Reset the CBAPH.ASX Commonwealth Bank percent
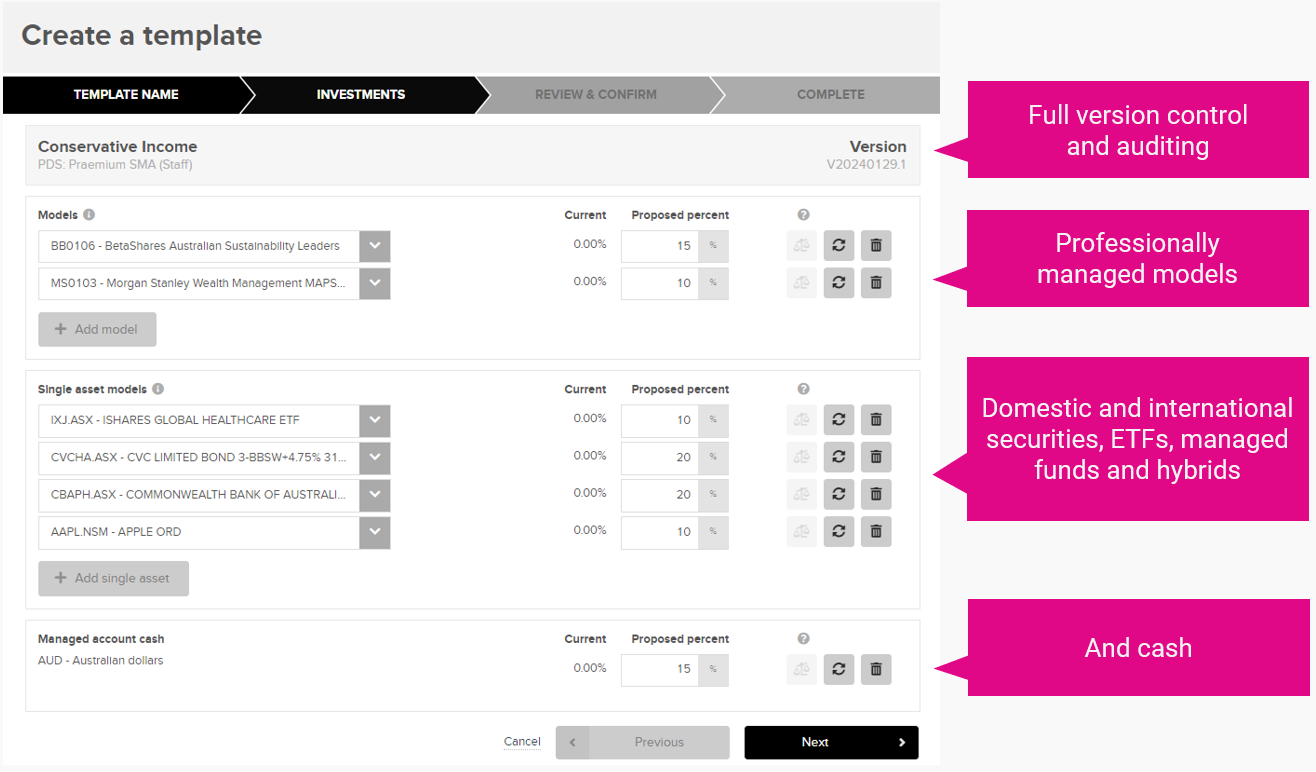Screen dimensions: 1316x772 (x=838, y=494)
